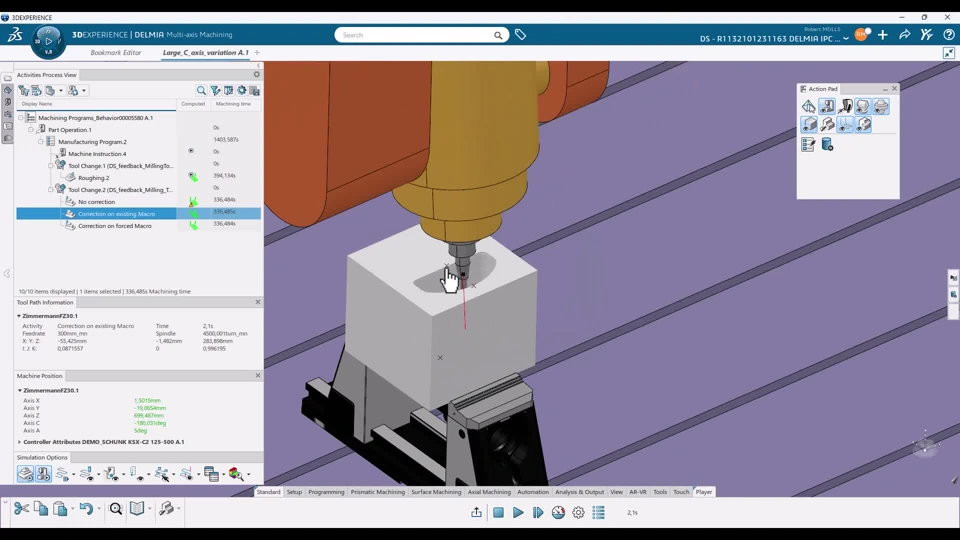Click the export upload icon in player bar
This screenshot has width=960, height=540.
point(476,512)
